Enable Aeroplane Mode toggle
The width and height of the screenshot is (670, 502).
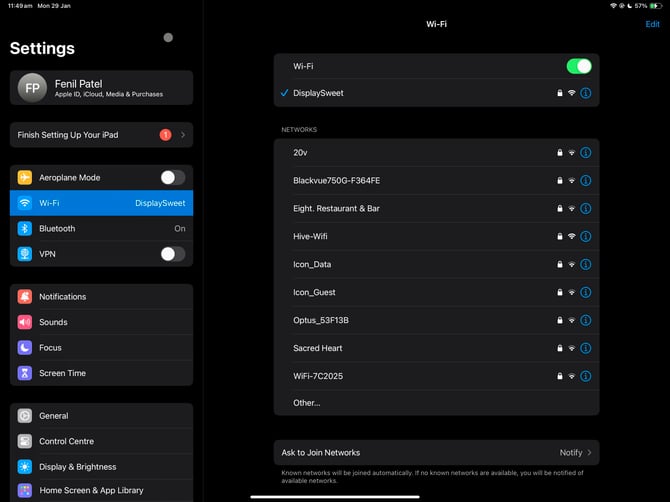point(172,178)
